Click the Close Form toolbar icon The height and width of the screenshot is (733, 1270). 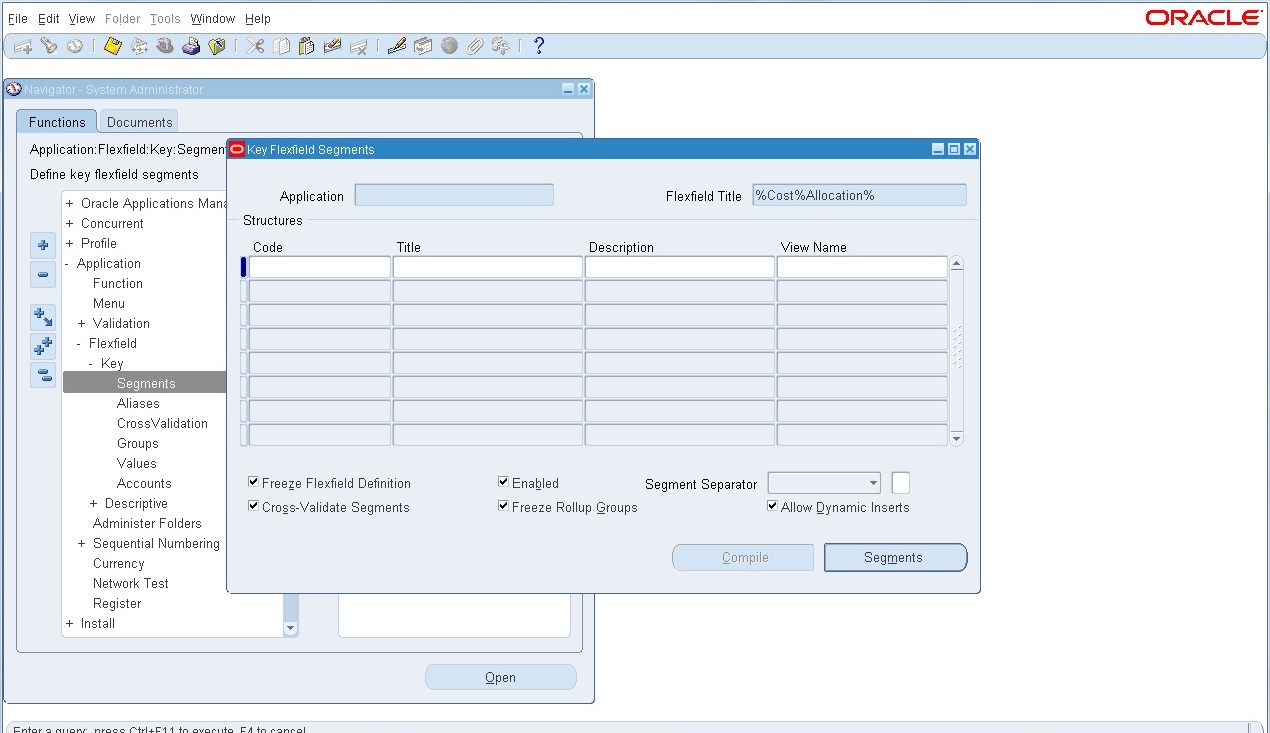click(x=217, y=46)
